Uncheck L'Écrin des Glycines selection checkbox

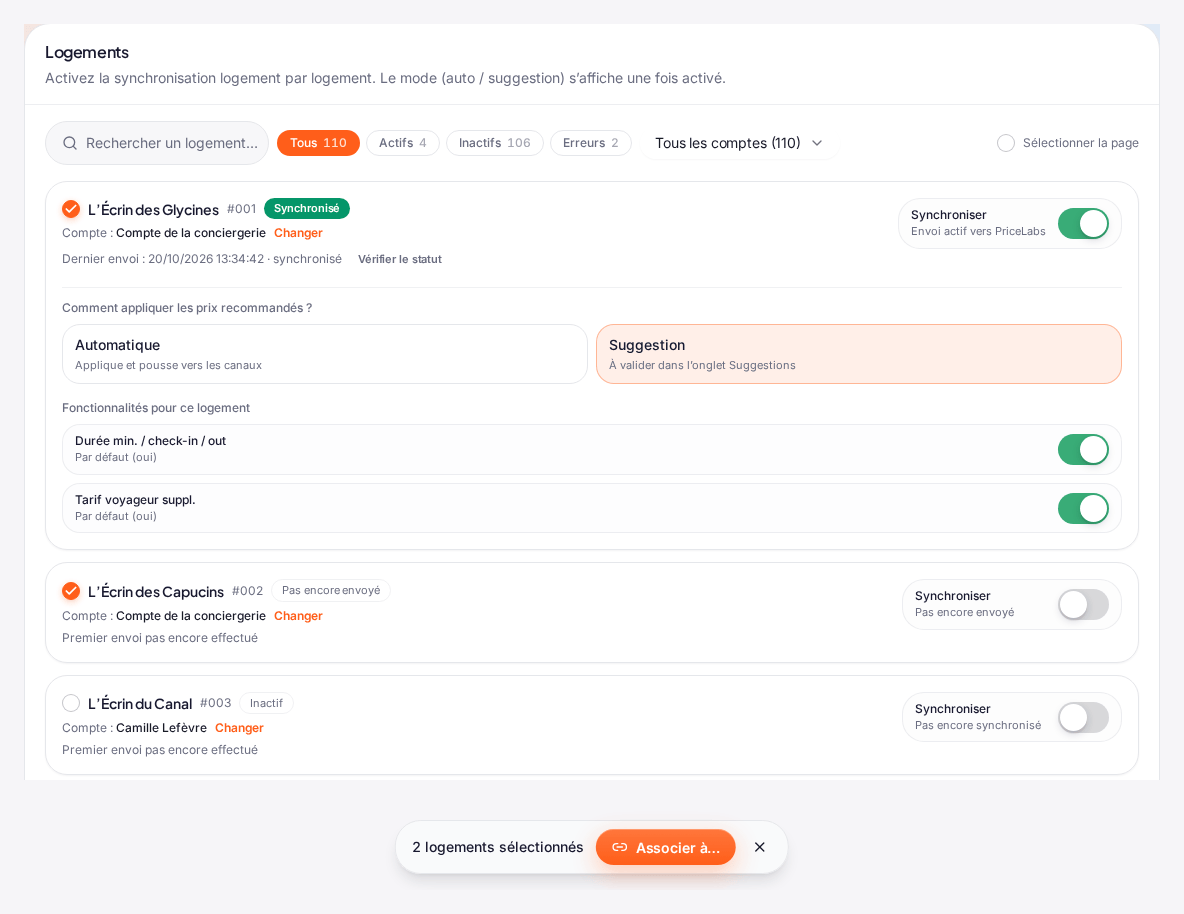[71, 208]
